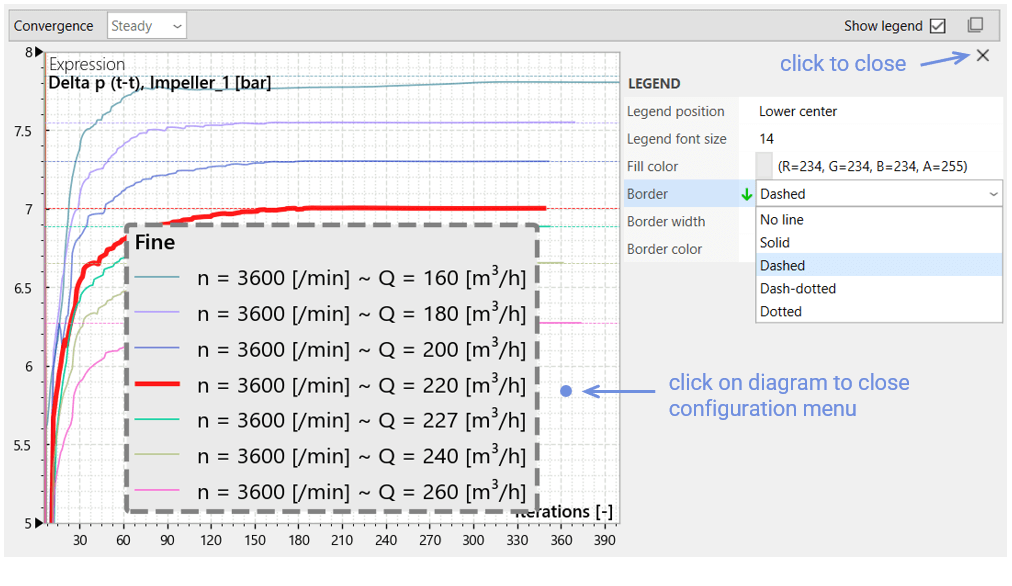Viewport: 1012px width, 586px height.
Task: Pick Dashed from the border list
Action: tap(879, 265)
